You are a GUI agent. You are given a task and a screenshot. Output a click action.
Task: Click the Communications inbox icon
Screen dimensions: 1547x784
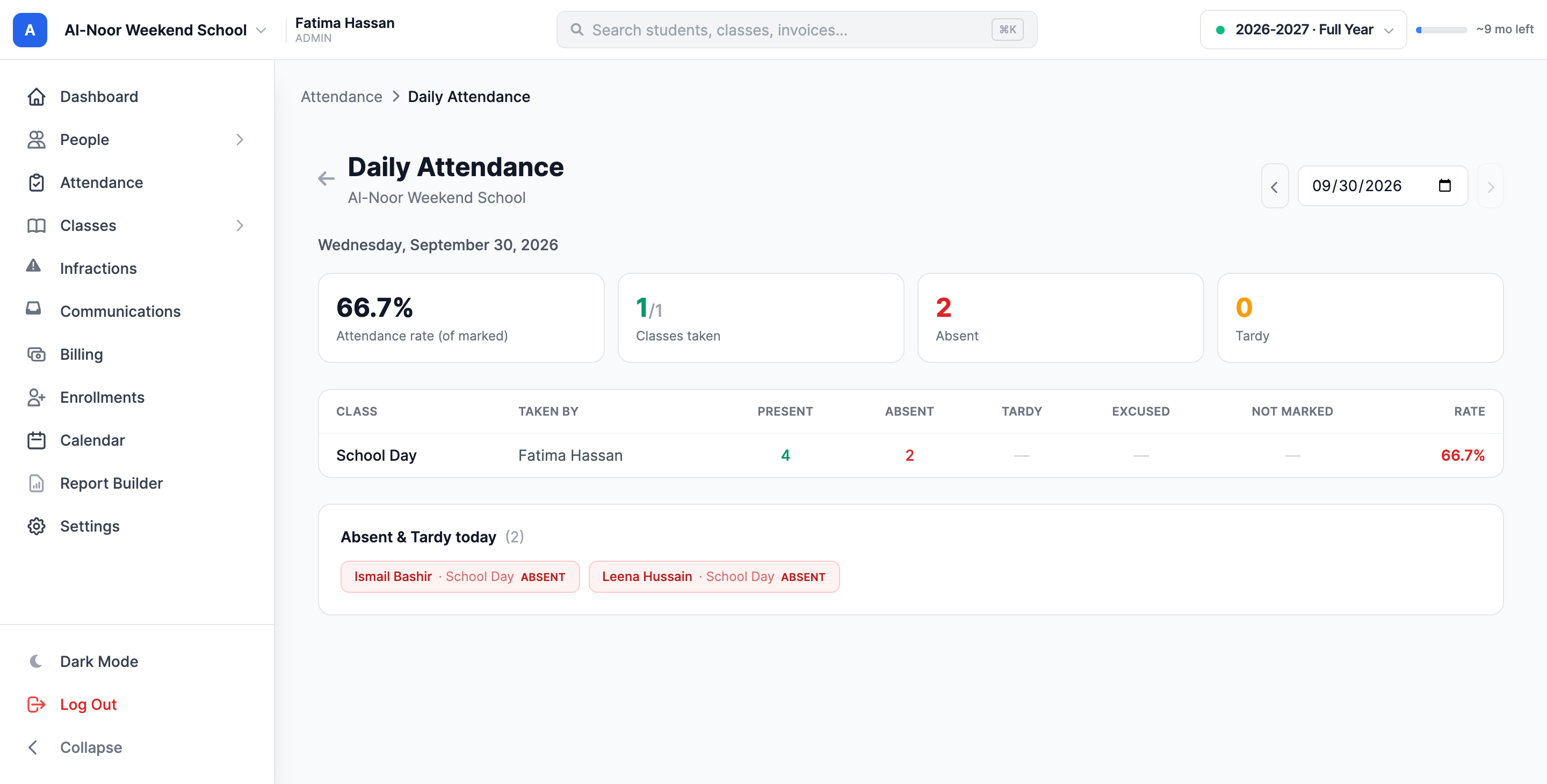34,309
